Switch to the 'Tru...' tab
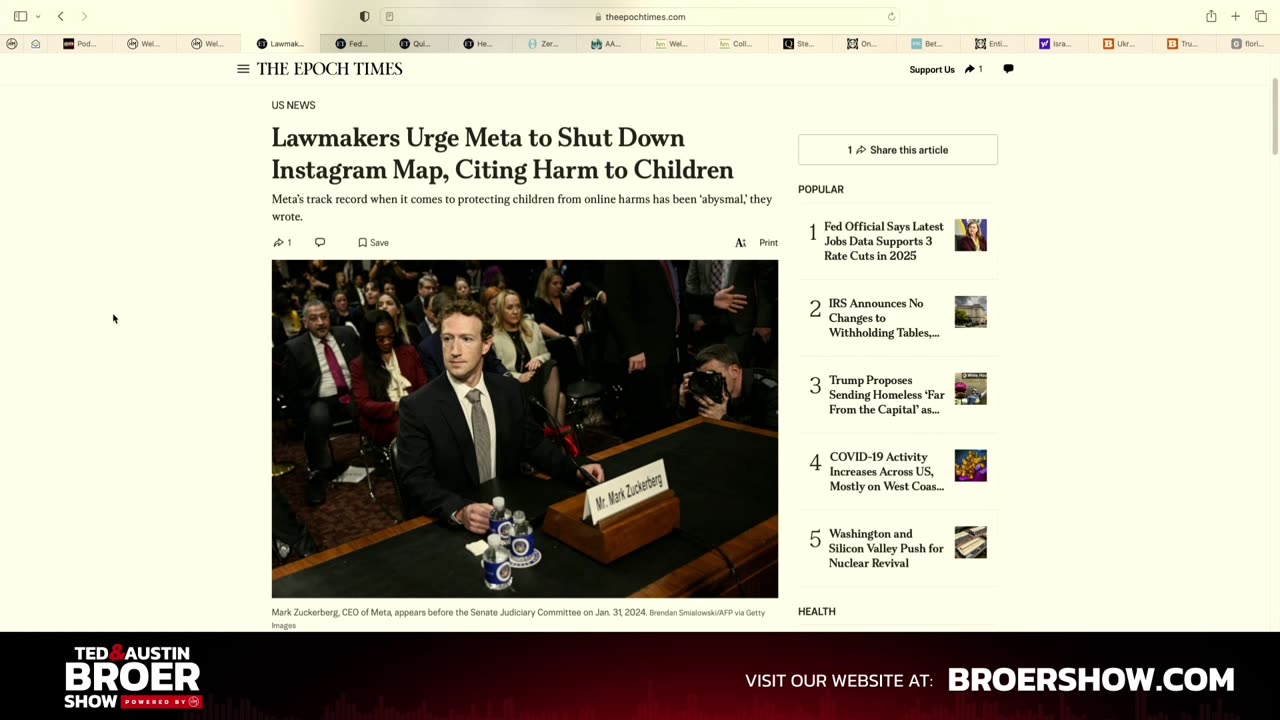1280x720 pixels. 1184,43
